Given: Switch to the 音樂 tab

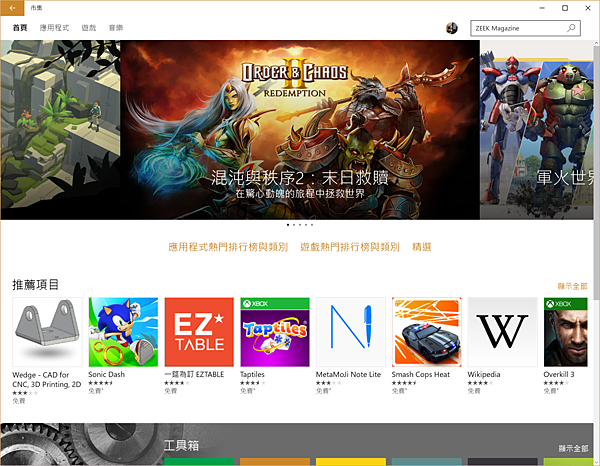Looking at the screenshot, I should click(116, 28).
